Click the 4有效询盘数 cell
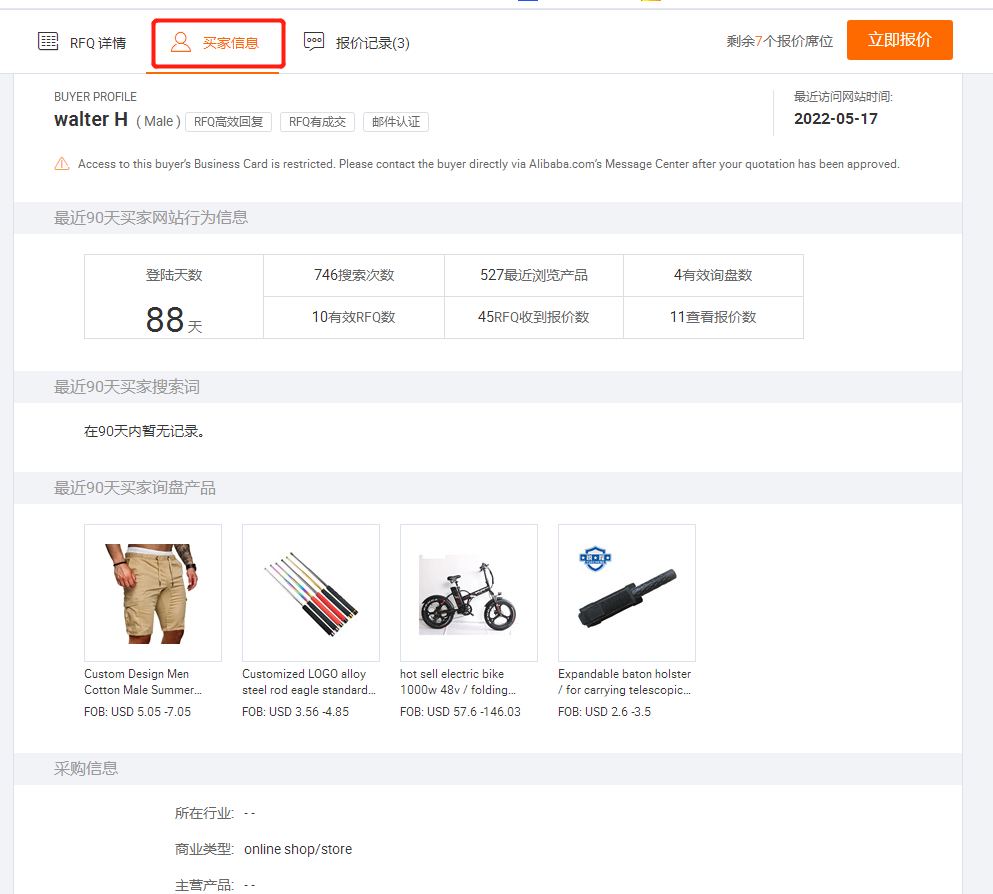The image size is (993, 894). [x=713, y=275]
